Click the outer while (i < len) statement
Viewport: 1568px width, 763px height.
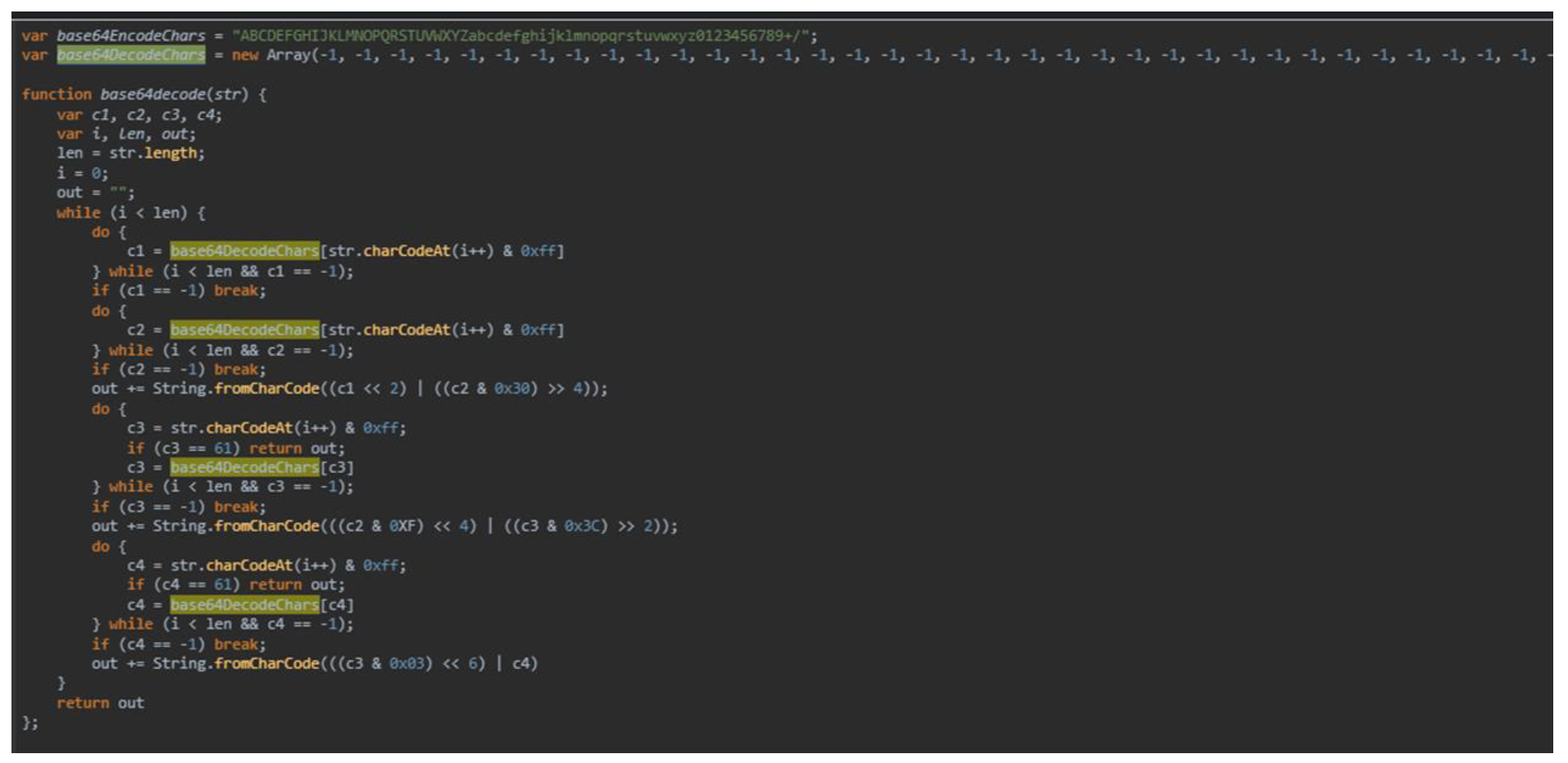[x=130, y=213]
